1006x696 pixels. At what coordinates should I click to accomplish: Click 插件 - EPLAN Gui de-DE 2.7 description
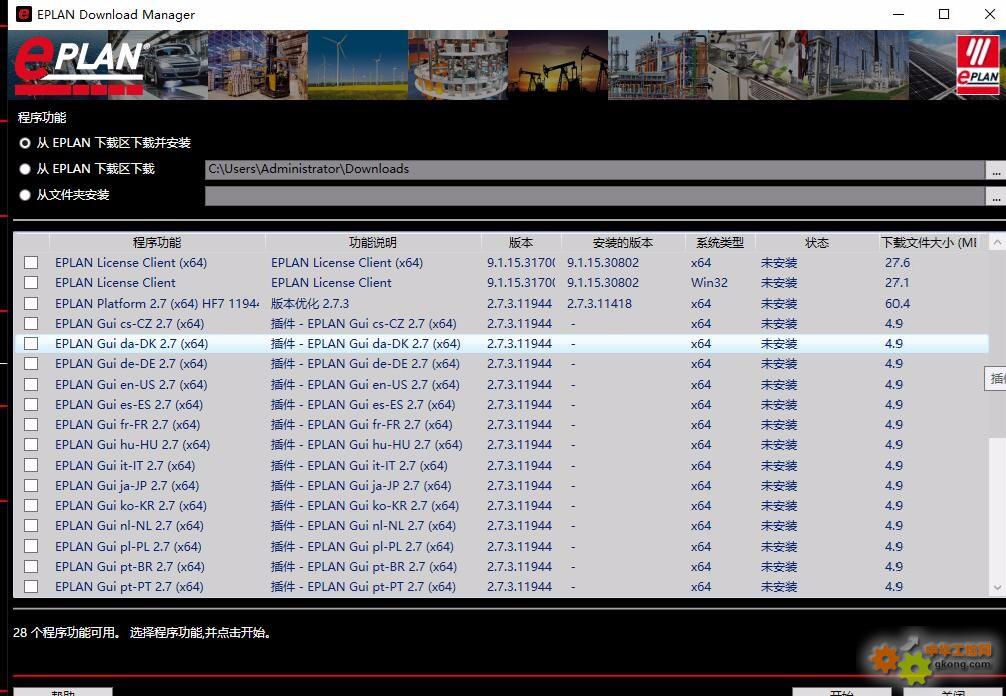pyautogui.click(x=365, y=364)
